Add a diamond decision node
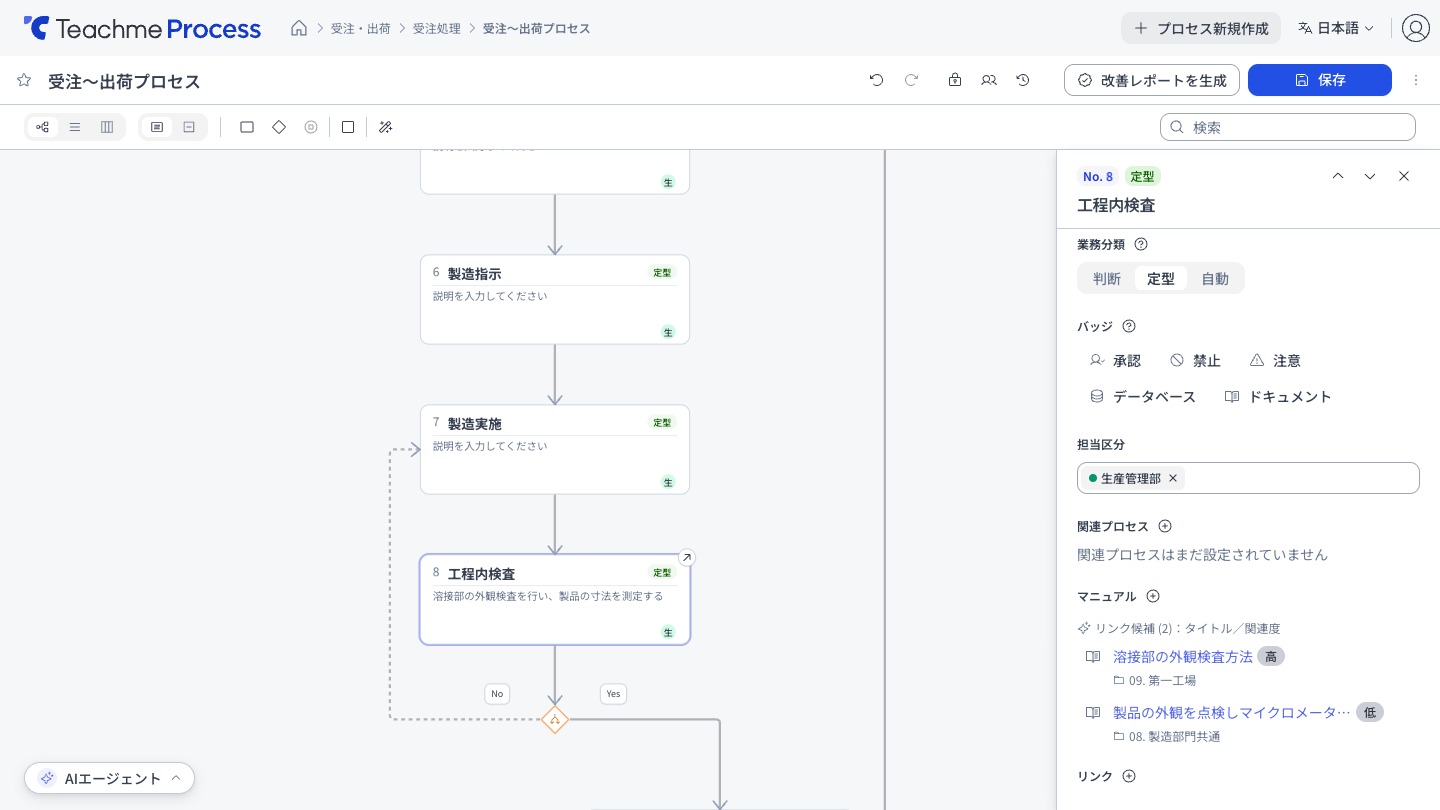This screenshot has height=810, width=1440. [279, 127]
